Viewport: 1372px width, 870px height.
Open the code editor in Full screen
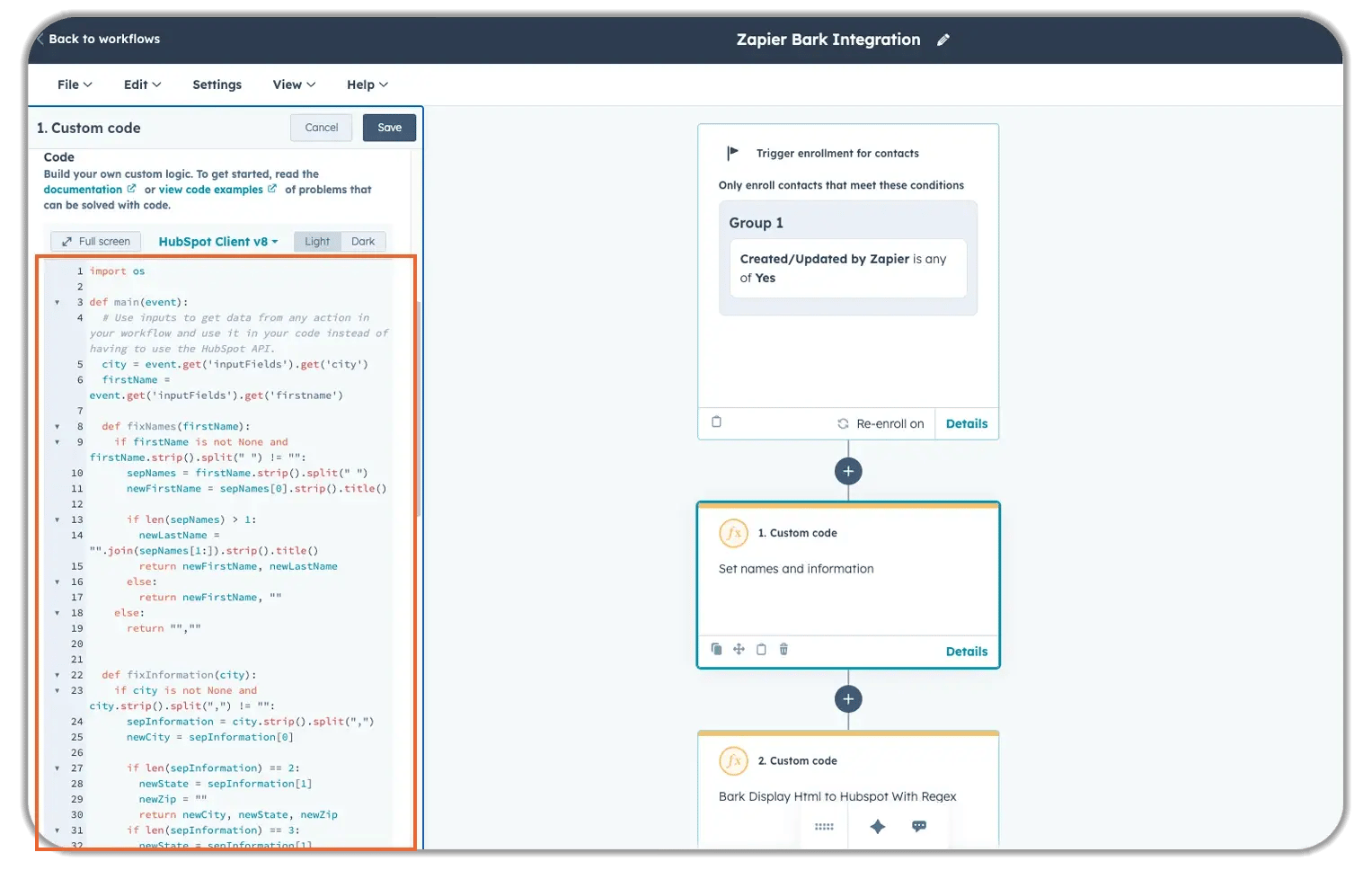[x=95, y=241]
